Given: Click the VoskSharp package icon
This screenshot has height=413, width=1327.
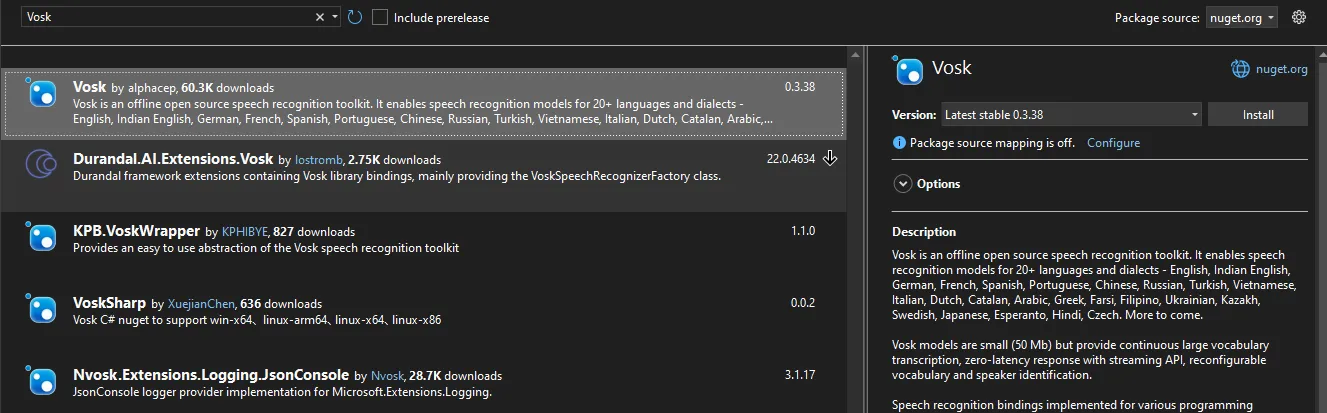Looking at the screenshot, I should [42, 308].
